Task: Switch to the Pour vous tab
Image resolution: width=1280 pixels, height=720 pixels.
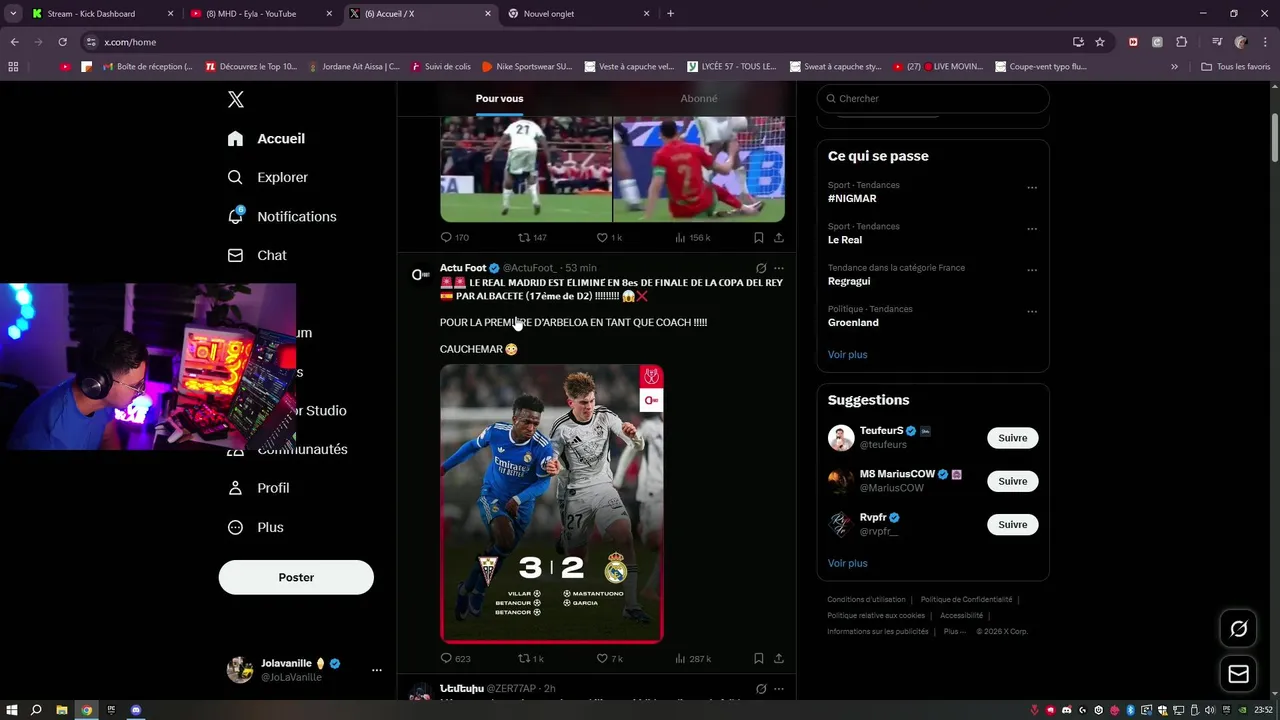Action: tap(499, 98)
